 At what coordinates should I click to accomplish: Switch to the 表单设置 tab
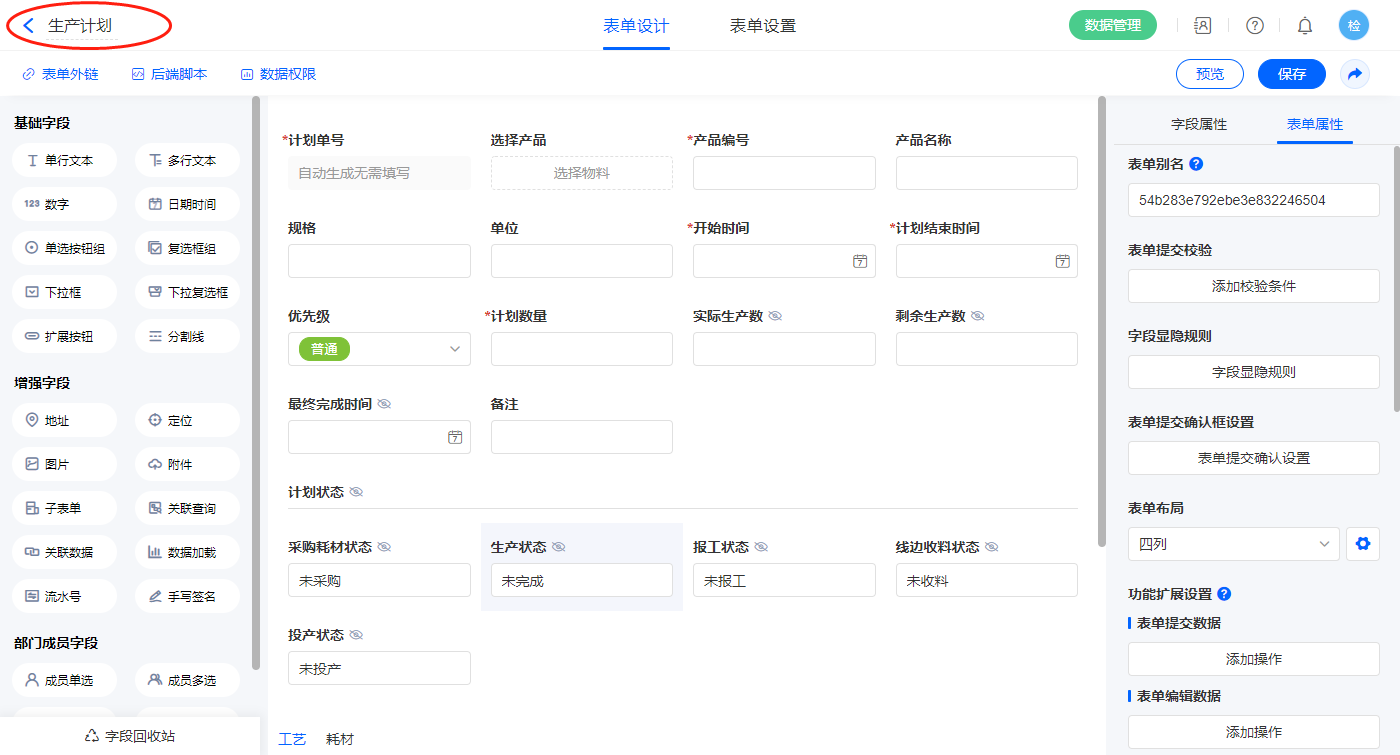763,26
